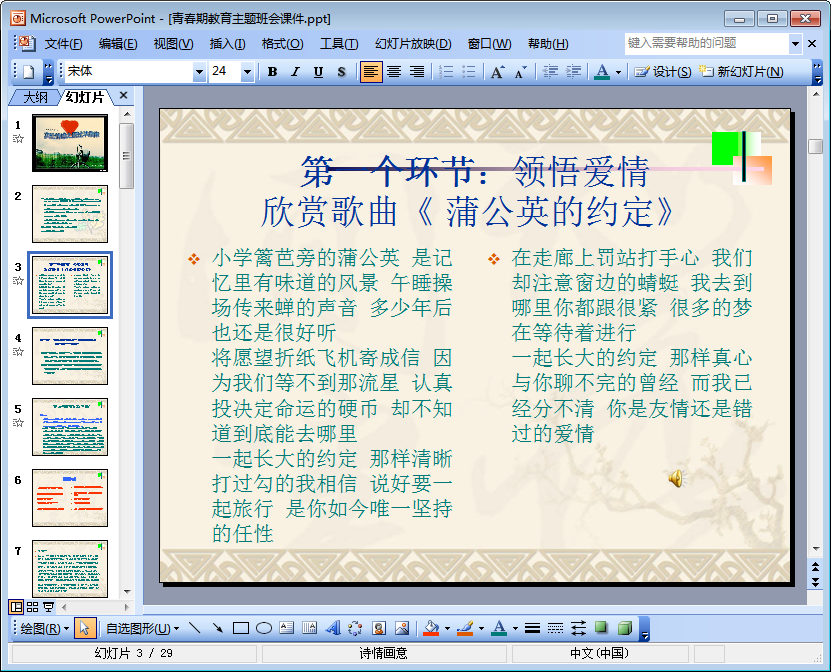
Task: Click the 新幻灯片 (New Slide) button
Action: [741, 72]
